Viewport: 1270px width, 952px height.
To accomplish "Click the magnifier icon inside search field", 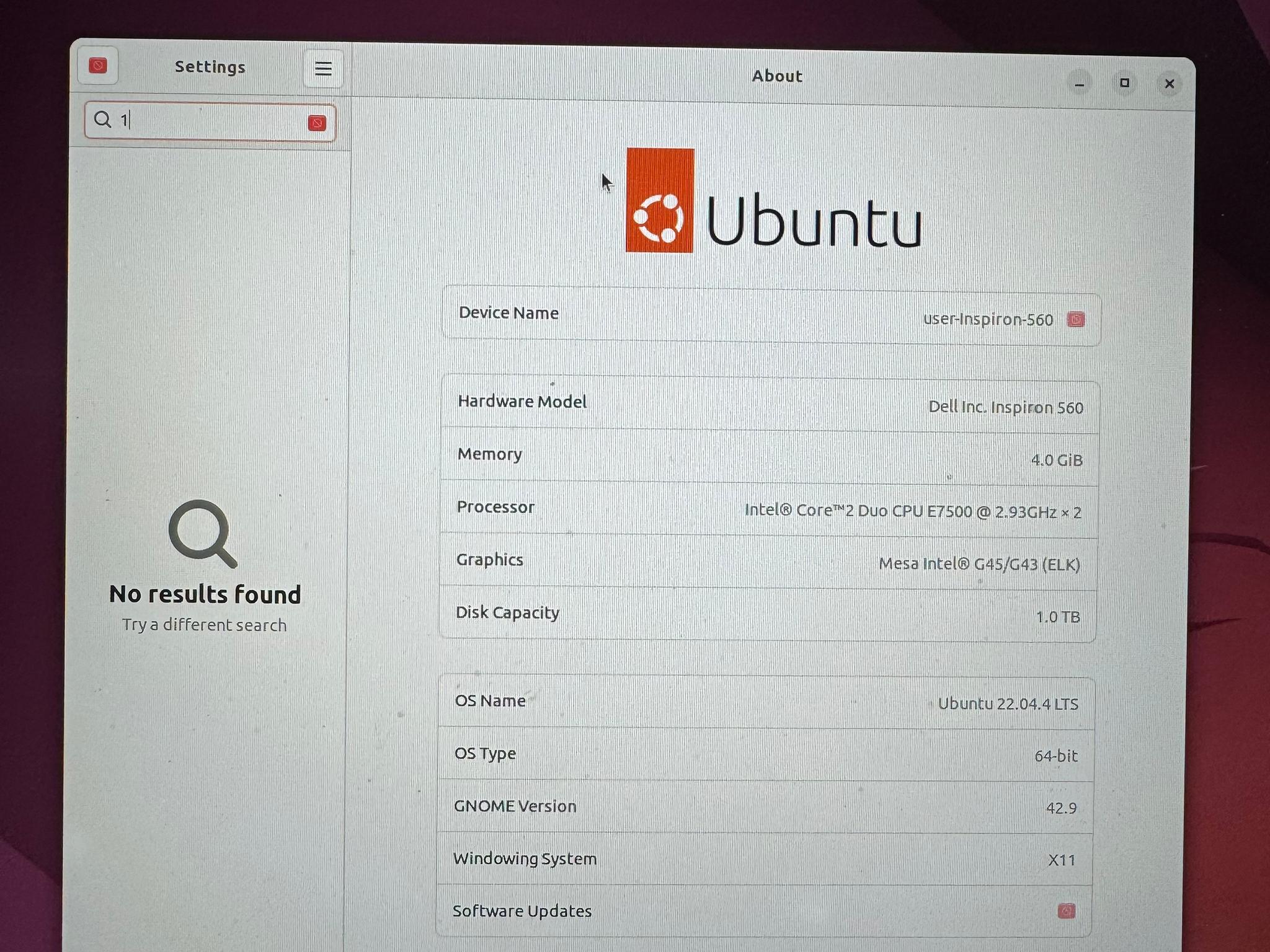I will 102,119.
